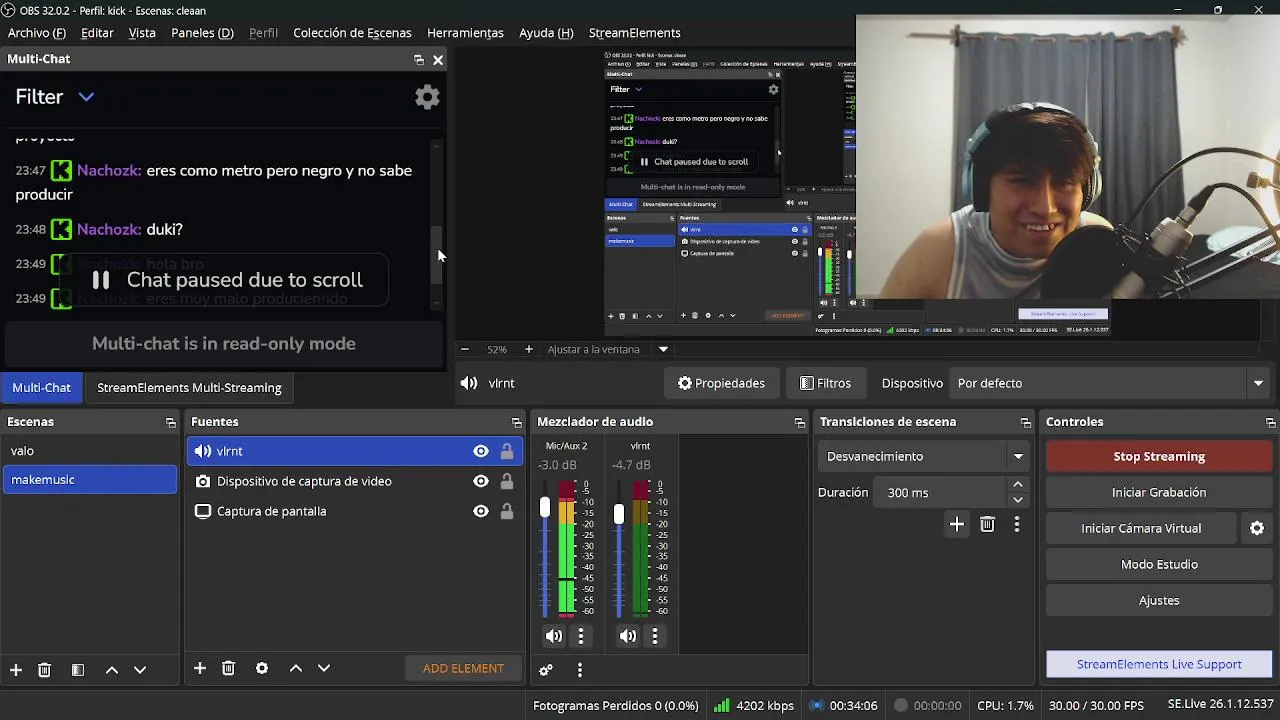Viewport: 1280px width, 720px height.
Task: Open StreamElements menu
Action: pos(634,33)
